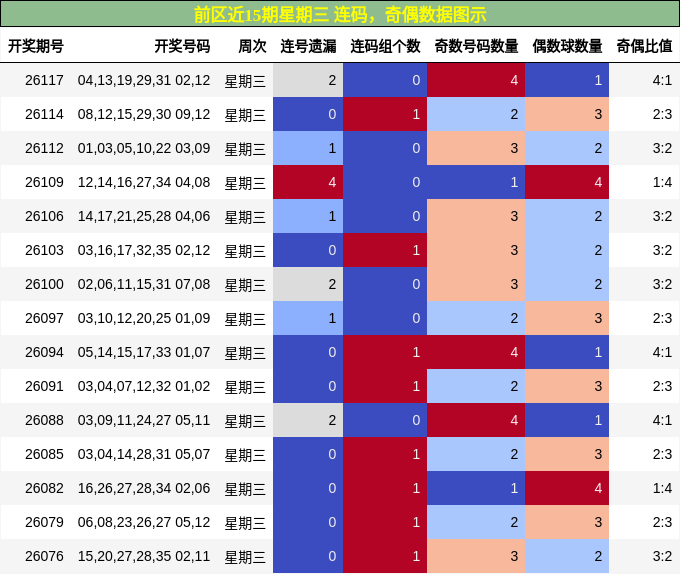Click issue number 26112
This screenshot has height=574, width=680.
pos(44,148)
